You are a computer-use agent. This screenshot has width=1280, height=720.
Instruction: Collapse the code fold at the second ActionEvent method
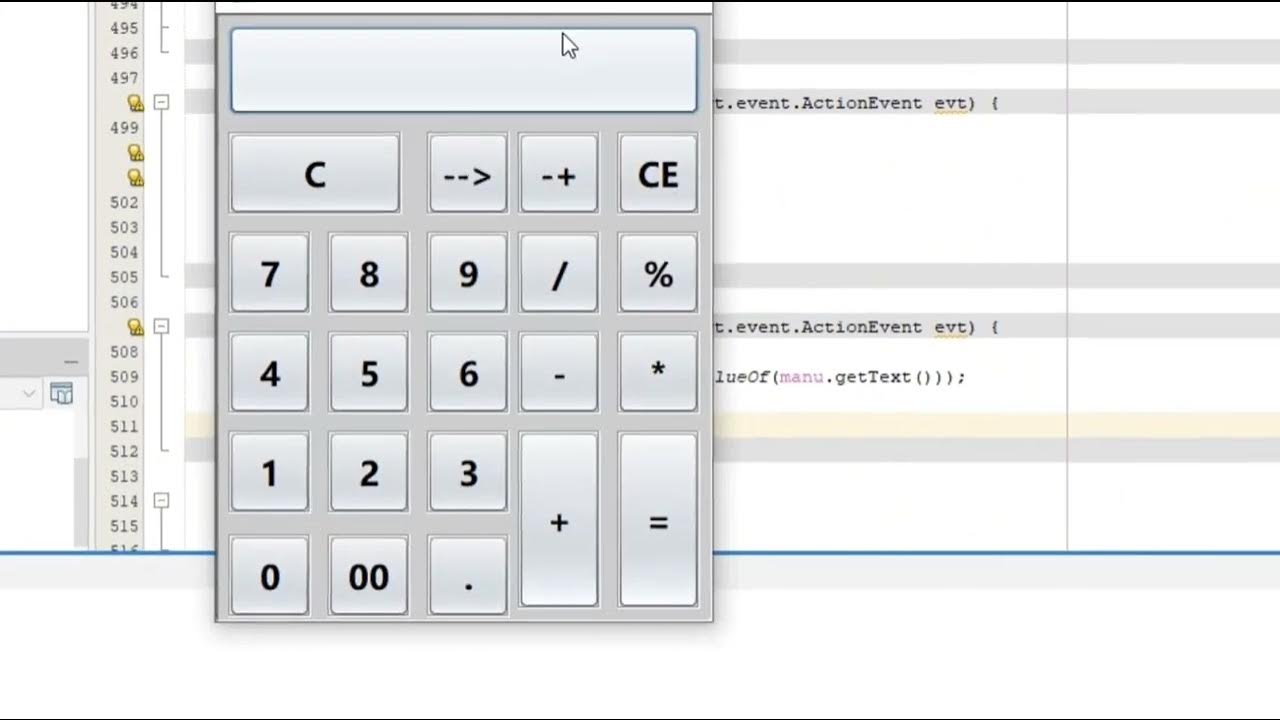coord(161,326)
